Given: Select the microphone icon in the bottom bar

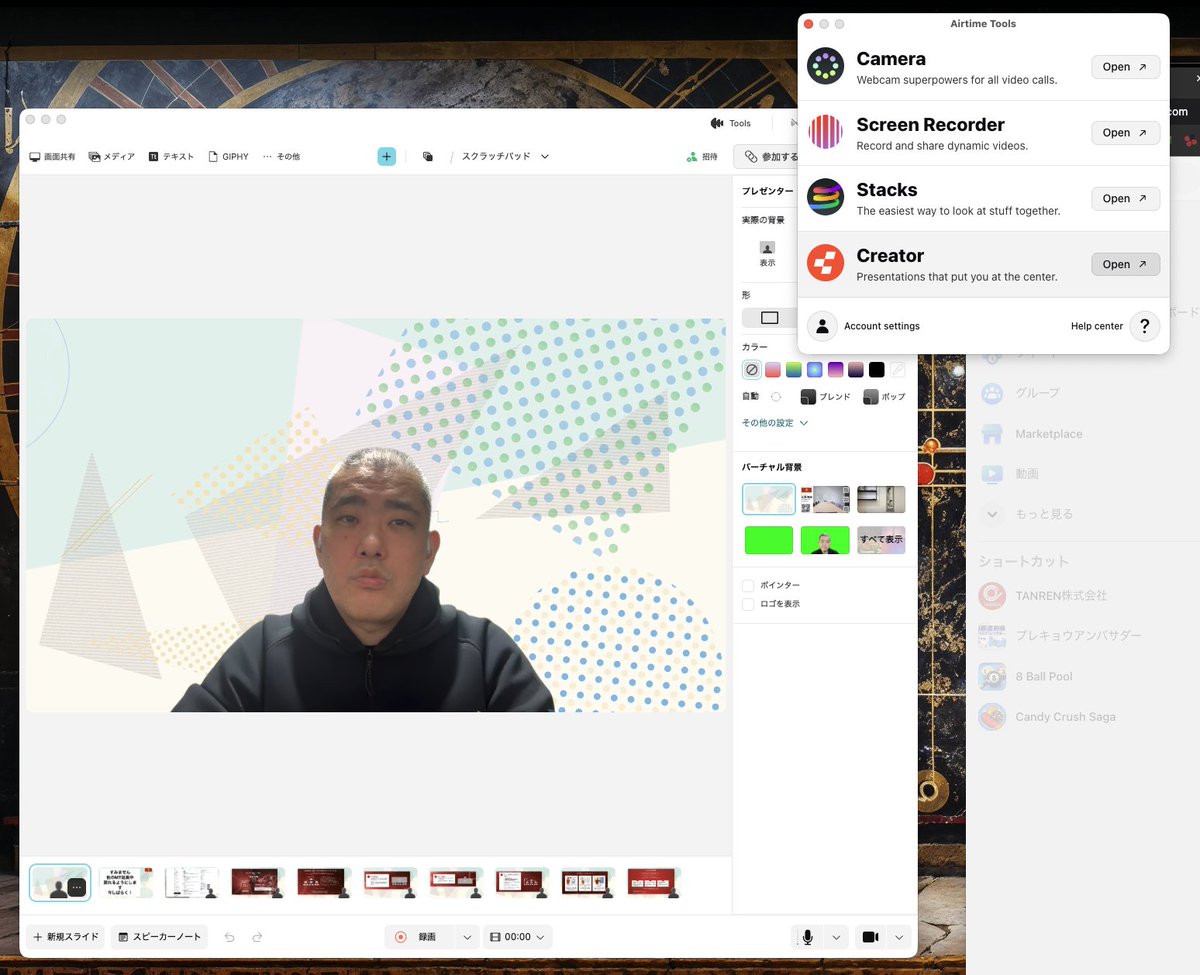Looking at the screenshot, I should click(x=807, y=936).
